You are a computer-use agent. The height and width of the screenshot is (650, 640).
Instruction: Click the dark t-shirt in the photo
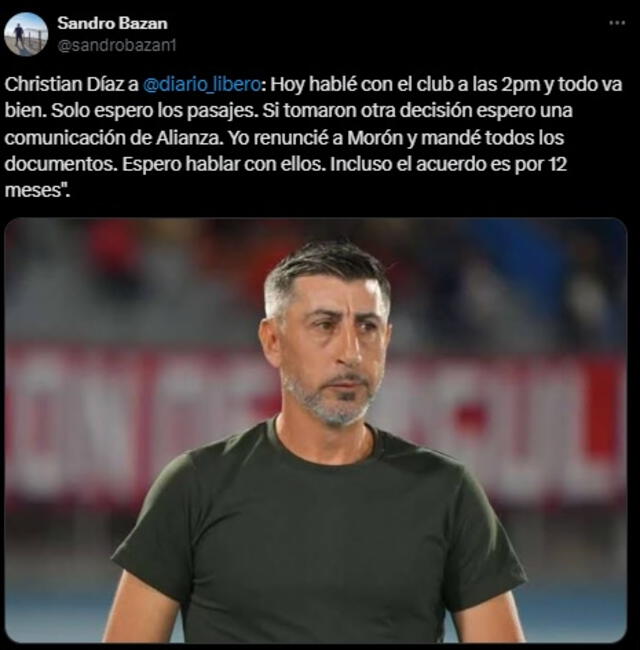[319, 539]
